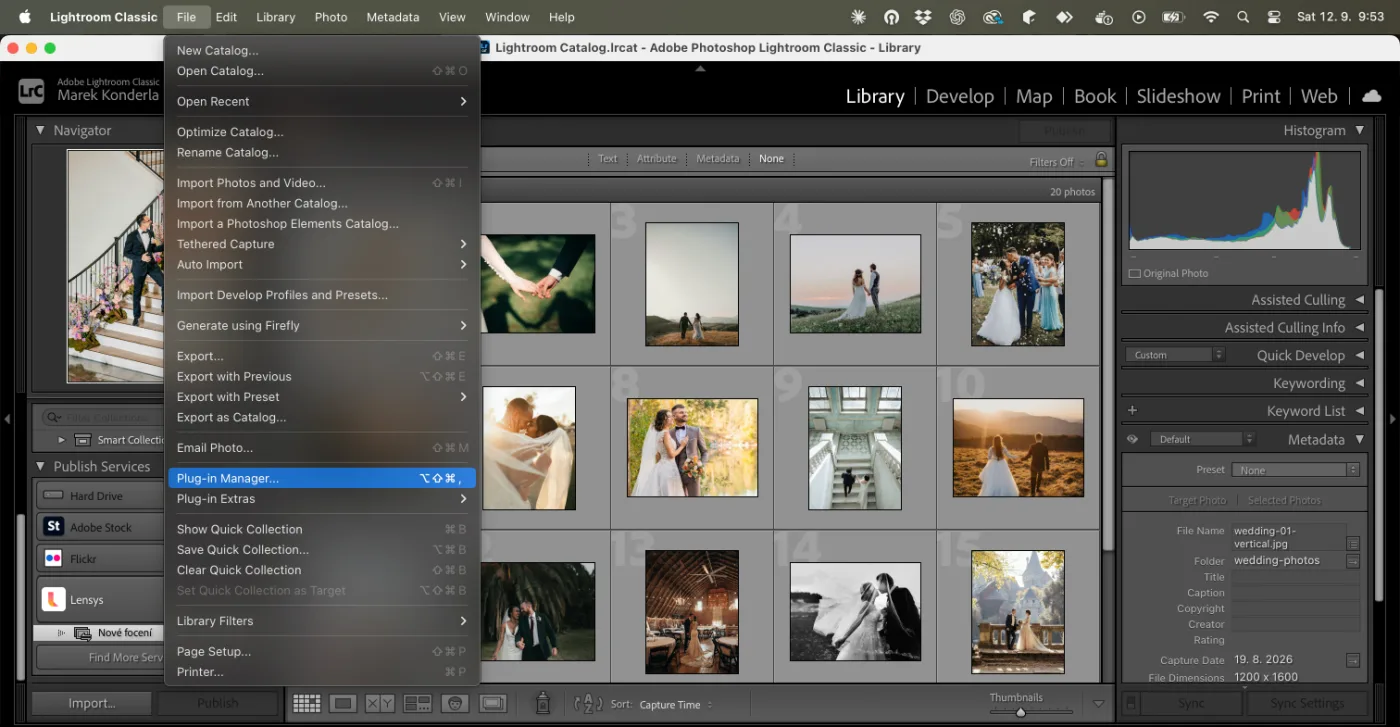Open Compare view (XY) icon
Image resolution: width=1400 pixels, height=727 pixels.
pyautogui.click(x=380, y=704)
